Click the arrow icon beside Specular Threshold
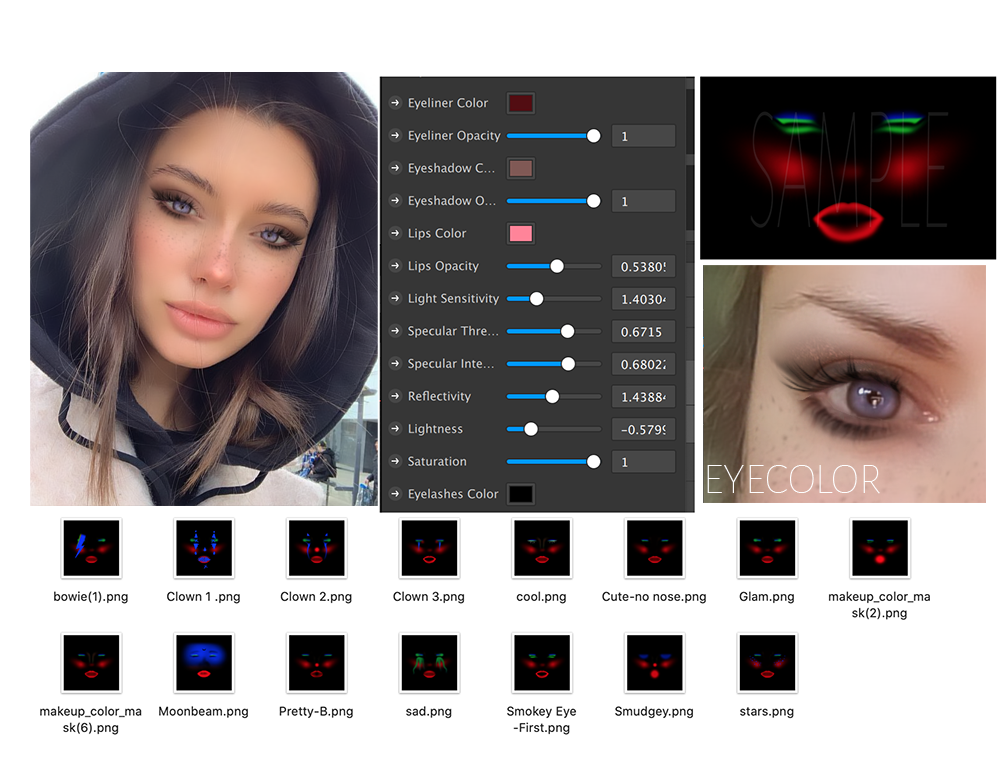The height and width of the screenshot is (782, 1000). pos(395,330)
